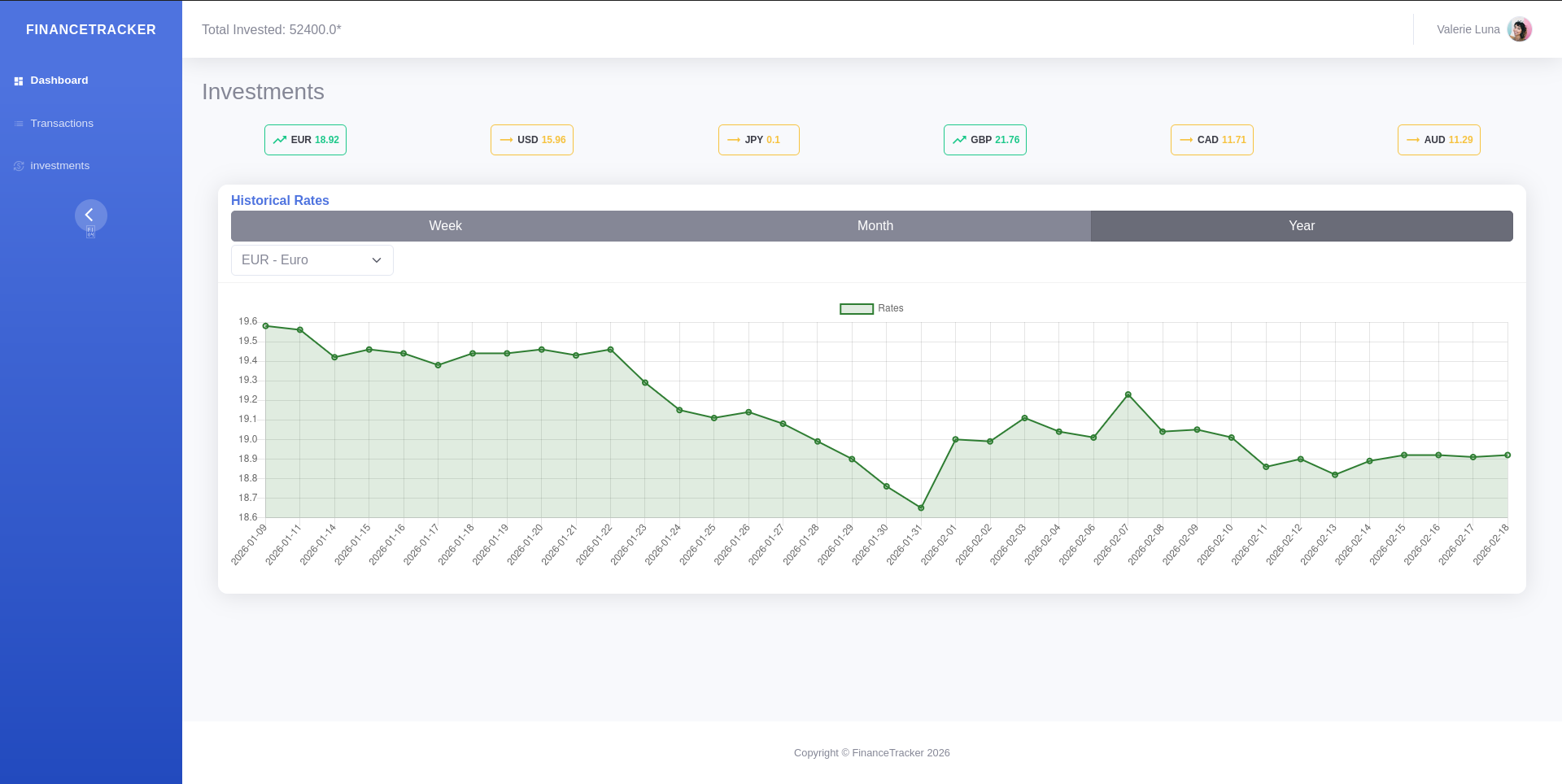Click the Dashboard grid icon in sidebar
The image size is (1562, 784).
pyautogui.click(x=19, y=81)
